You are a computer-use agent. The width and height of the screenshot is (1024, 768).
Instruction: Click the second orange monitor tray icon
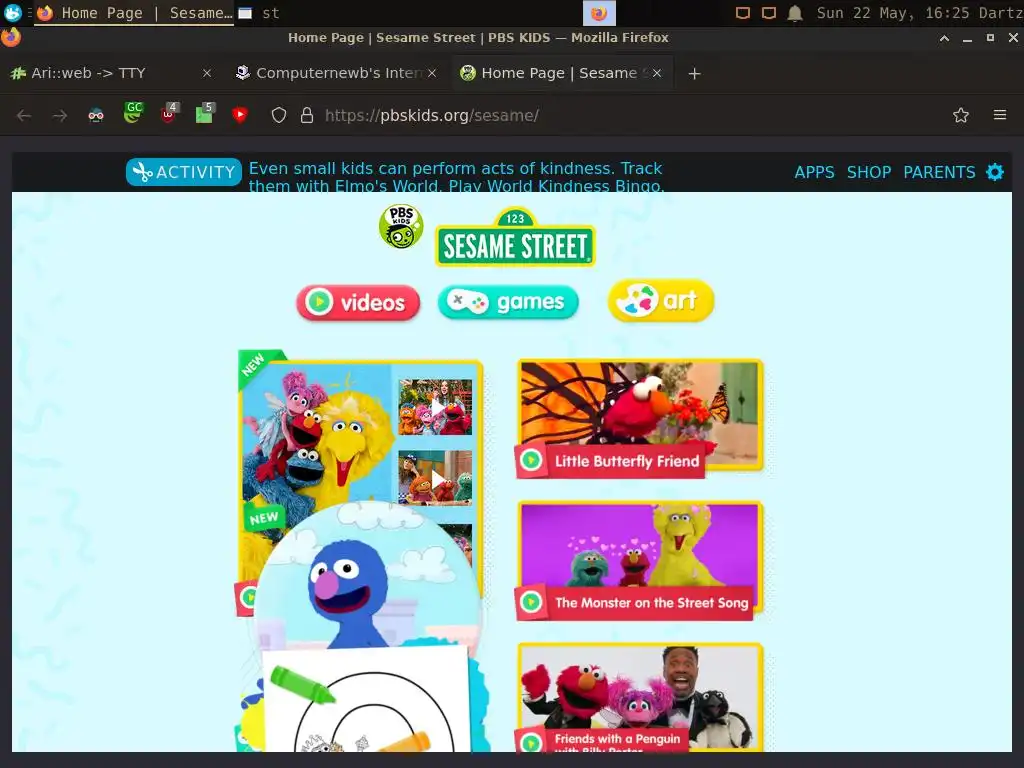(x=769, y=13)
